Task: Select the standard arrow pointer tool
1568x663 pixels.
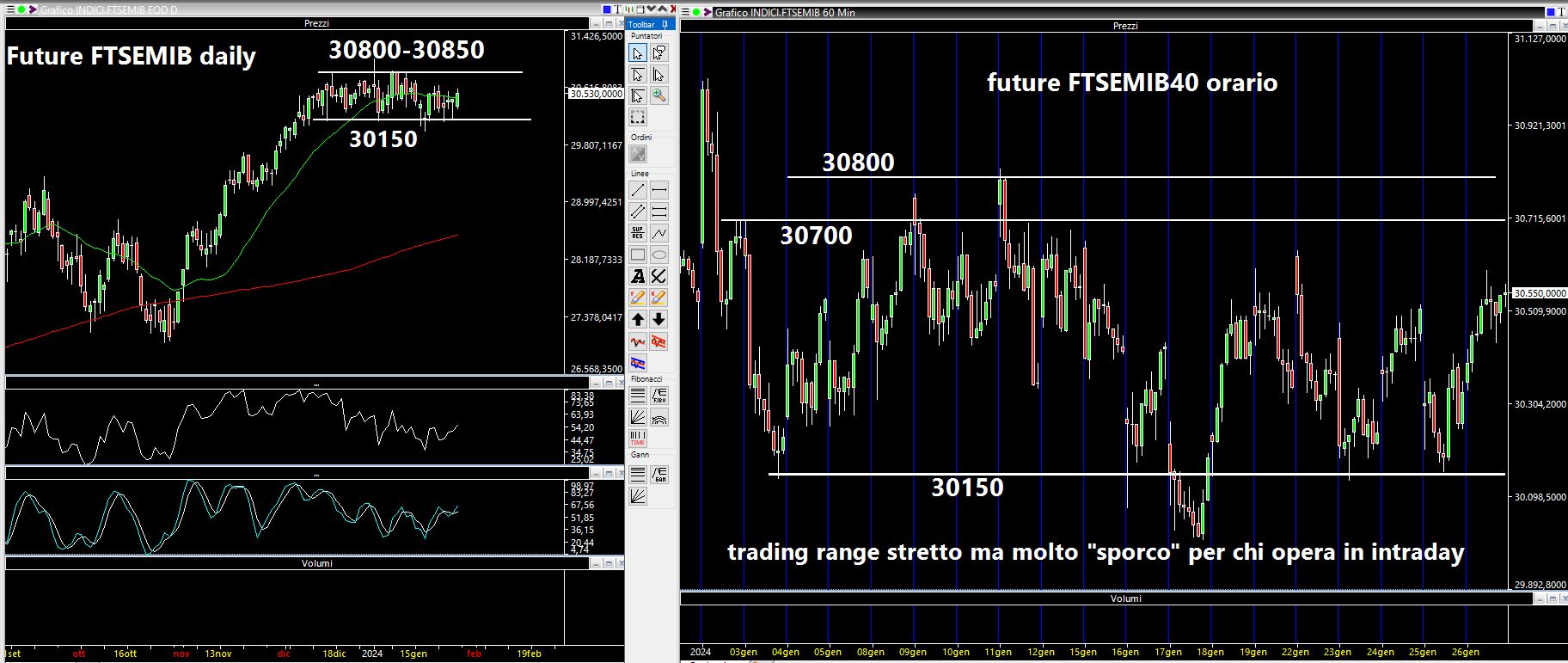Action: click(638, 52)
